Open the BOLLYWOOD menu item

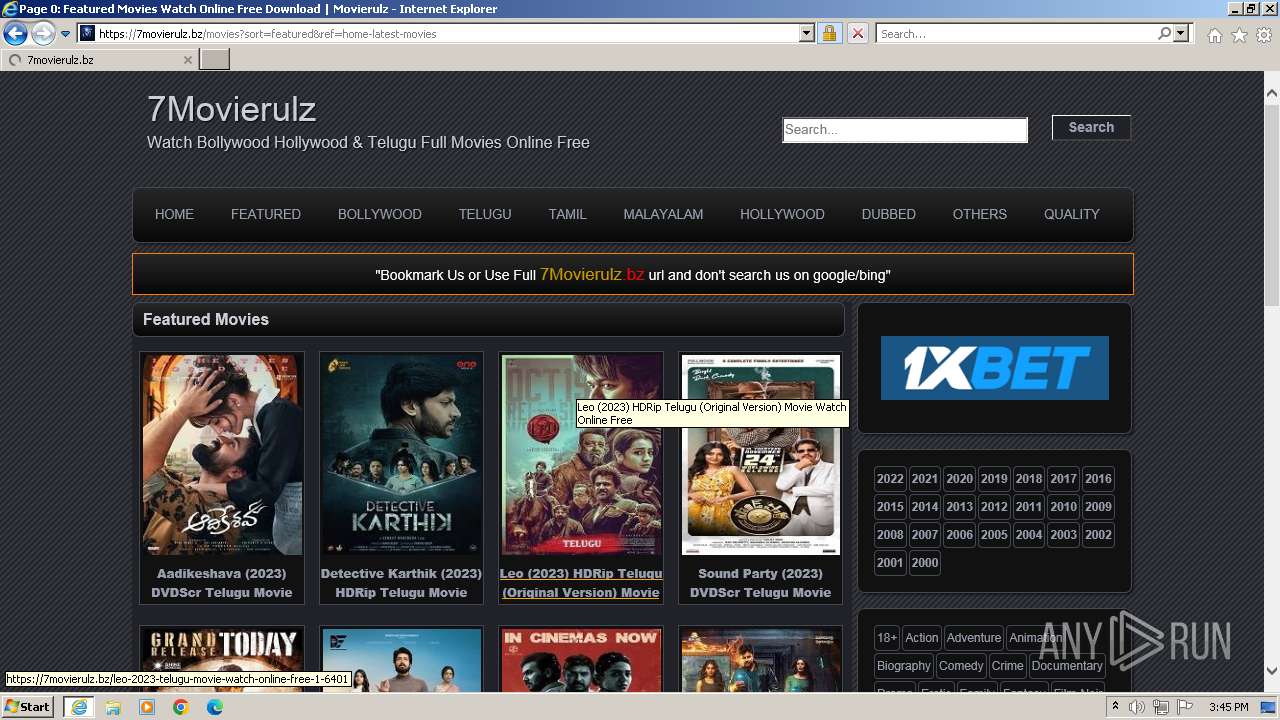[x=380, y=214]
